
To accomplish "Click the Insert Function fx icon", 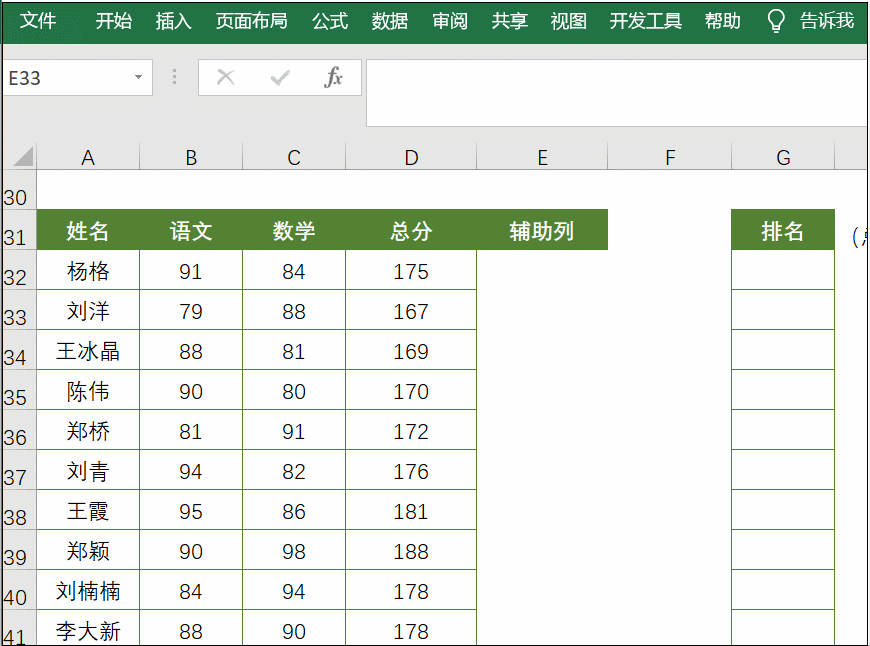I will tap(333, 78).
